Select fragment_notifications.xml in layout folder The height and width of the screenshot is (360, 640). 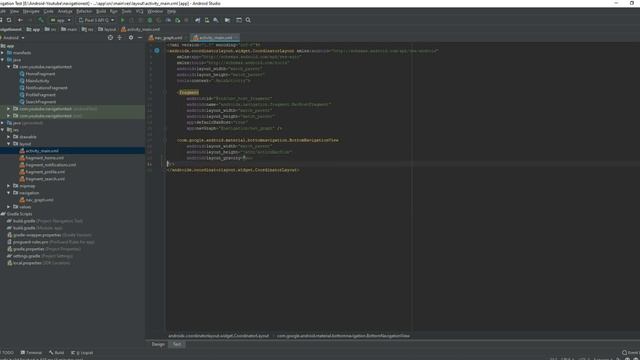coord(51,165)
